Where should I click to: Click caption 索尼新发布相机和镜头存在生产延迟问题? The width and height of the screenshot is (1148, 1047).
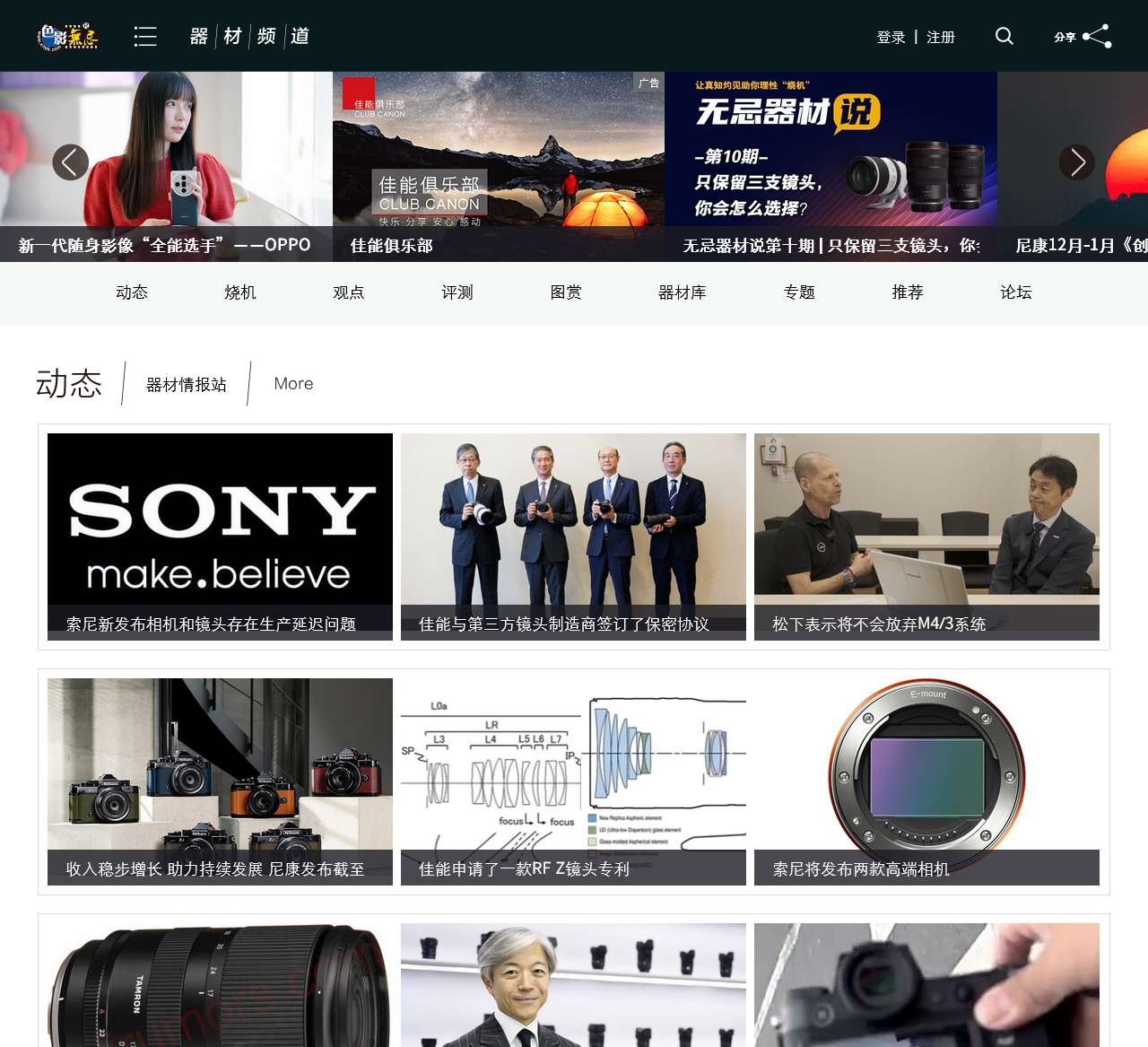(211, 624)
